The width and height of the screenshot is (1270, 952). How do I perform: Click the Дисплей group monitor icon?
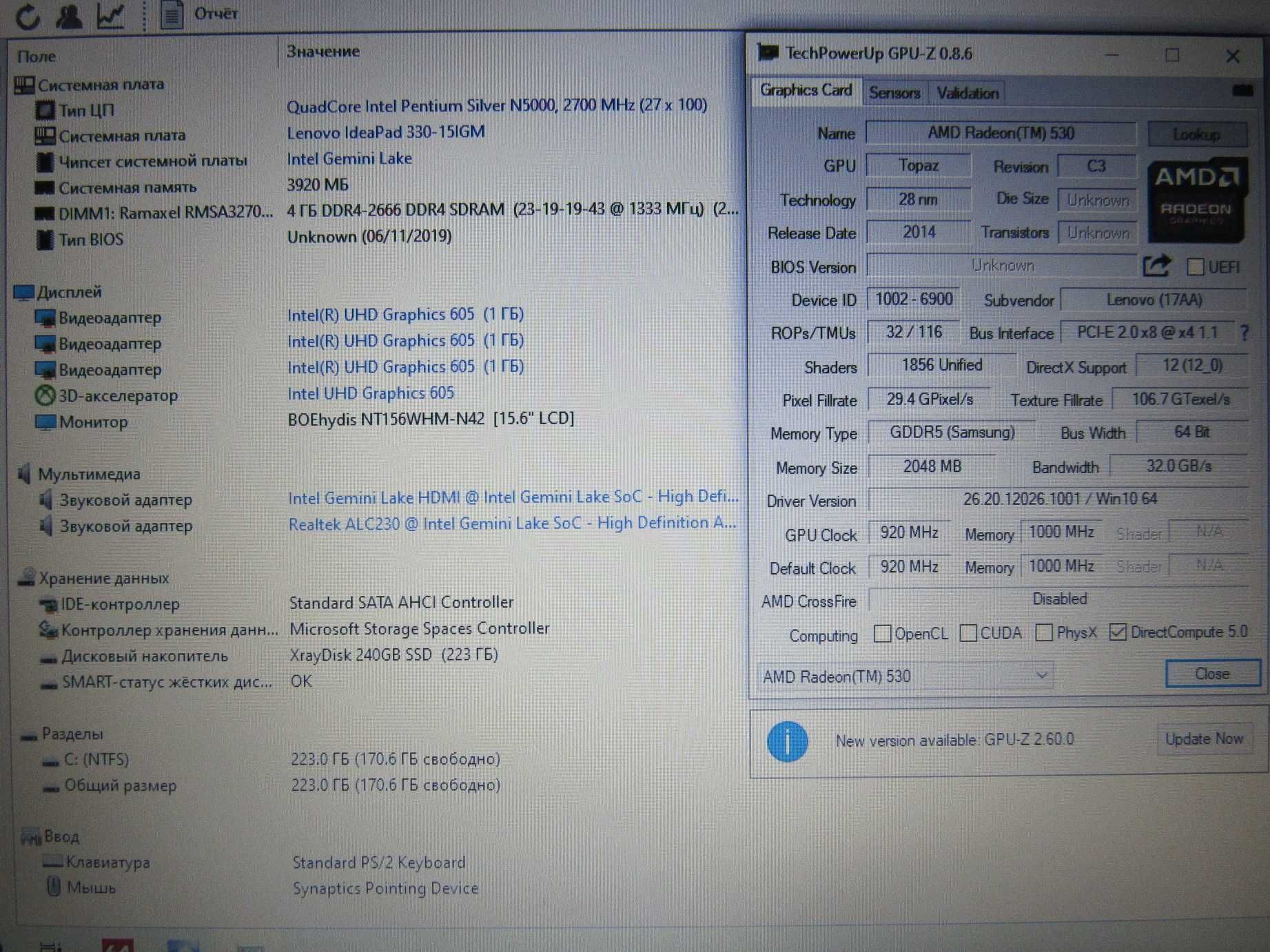pyautogui.click(x=23, y=293)
